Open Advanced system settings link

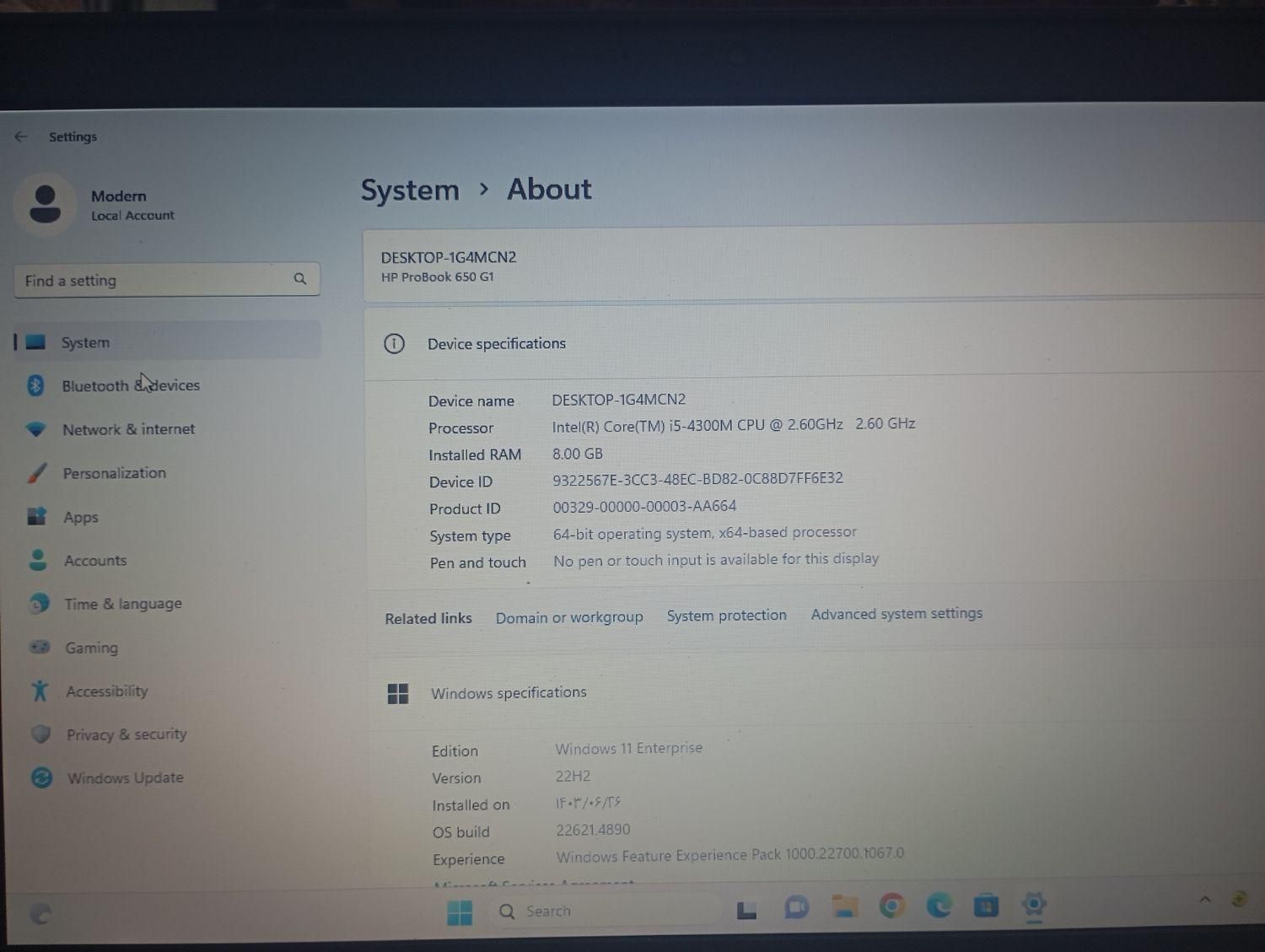click(x=896, y=614)
